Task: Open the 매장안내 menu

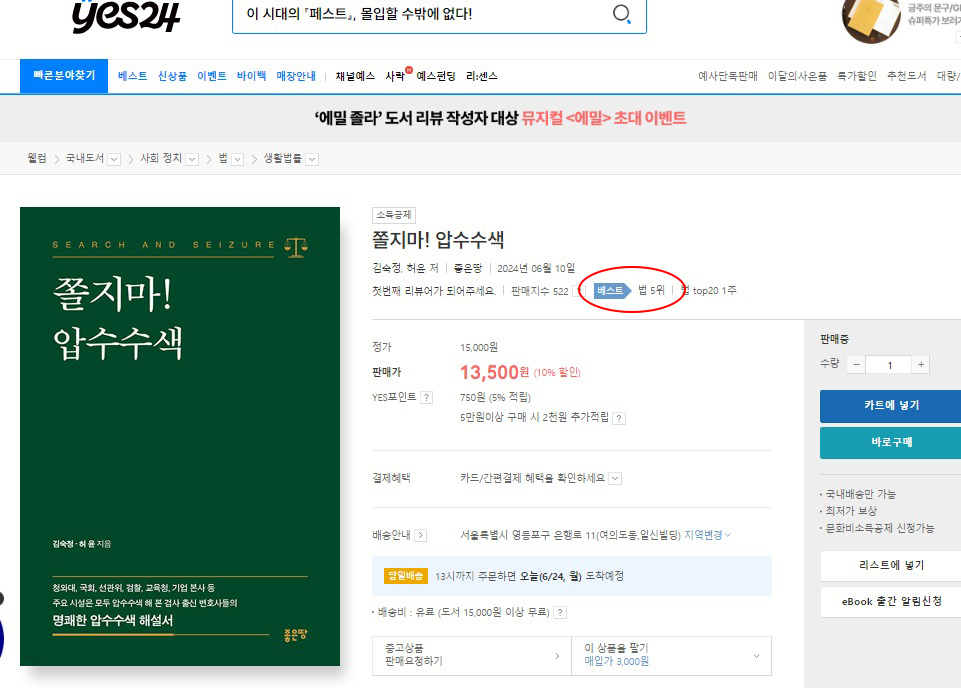Action: tap(296, 76)
